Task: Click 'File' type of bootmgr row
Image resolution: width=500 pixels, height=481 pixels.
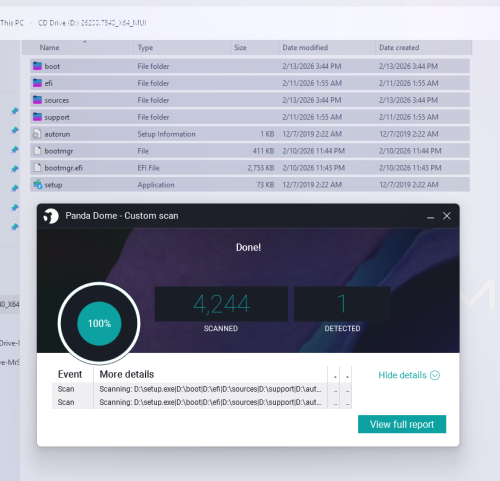Action: pos(143,151)
